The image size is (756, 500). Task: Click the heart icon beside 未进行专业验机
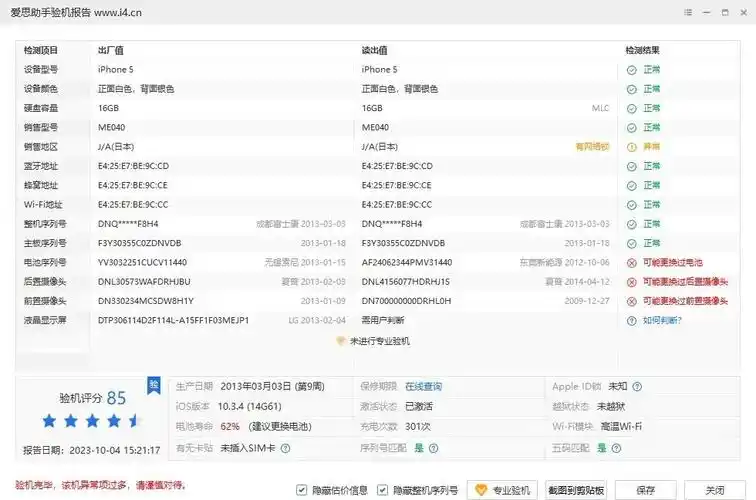[x=340, y=341]
